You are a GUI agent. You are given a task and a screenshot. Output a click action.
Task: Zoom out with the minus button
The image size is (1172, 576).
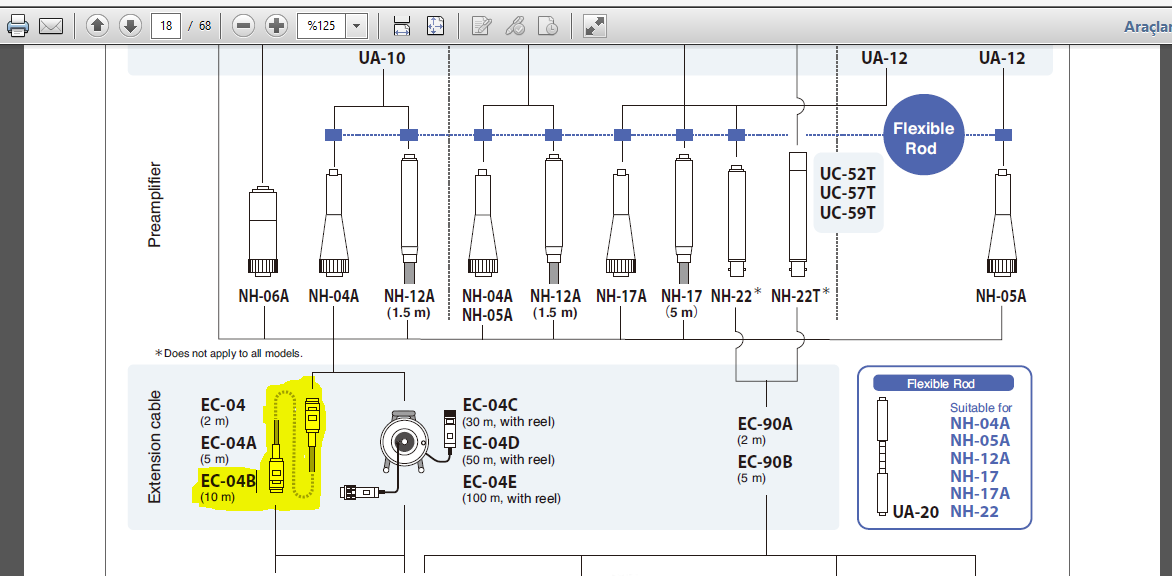pyautogui.click(x=244, y=26)
